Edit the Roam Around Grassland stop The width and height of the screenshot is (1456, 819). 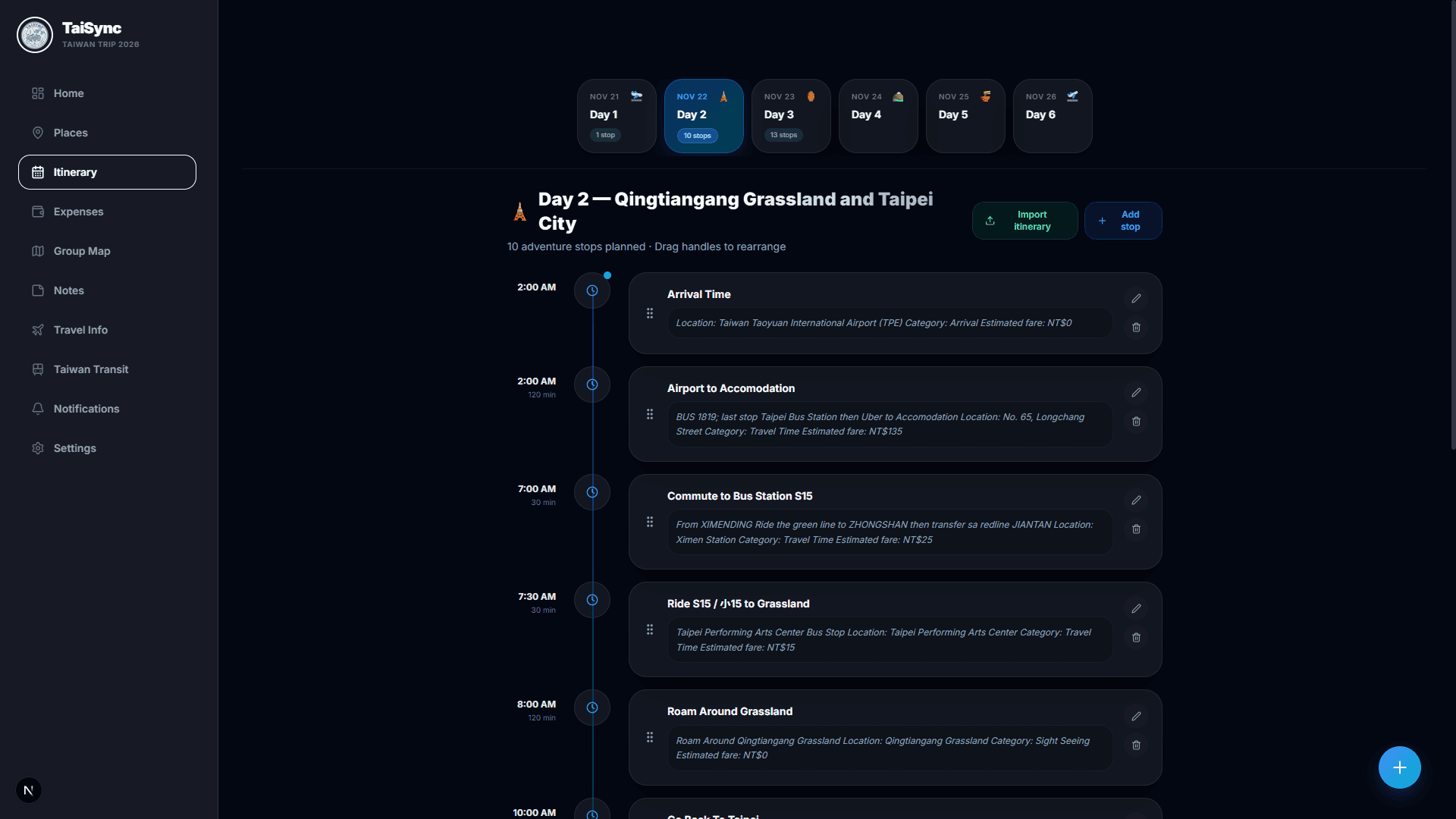coord(1136,716)
